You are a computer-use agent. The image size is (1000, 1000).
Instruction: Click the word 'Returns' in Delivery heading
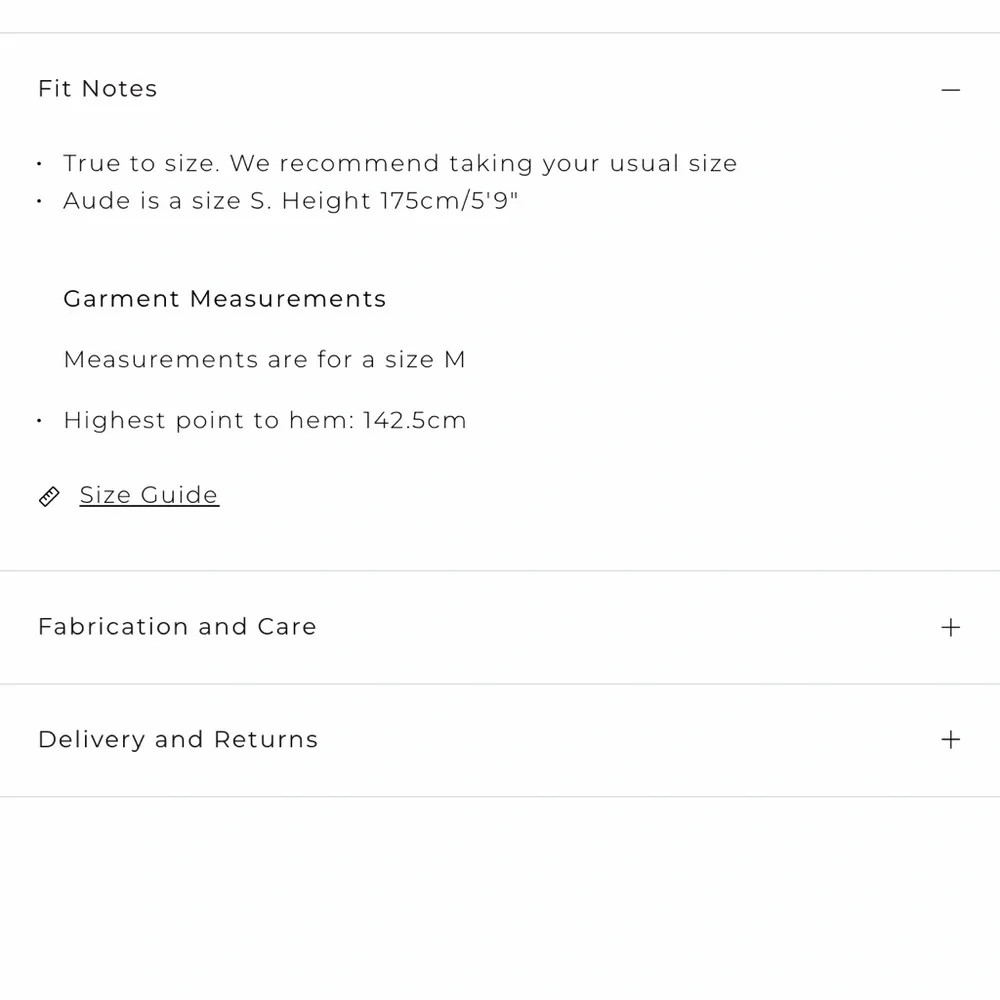pyautogui.click(x=266, y=740)
